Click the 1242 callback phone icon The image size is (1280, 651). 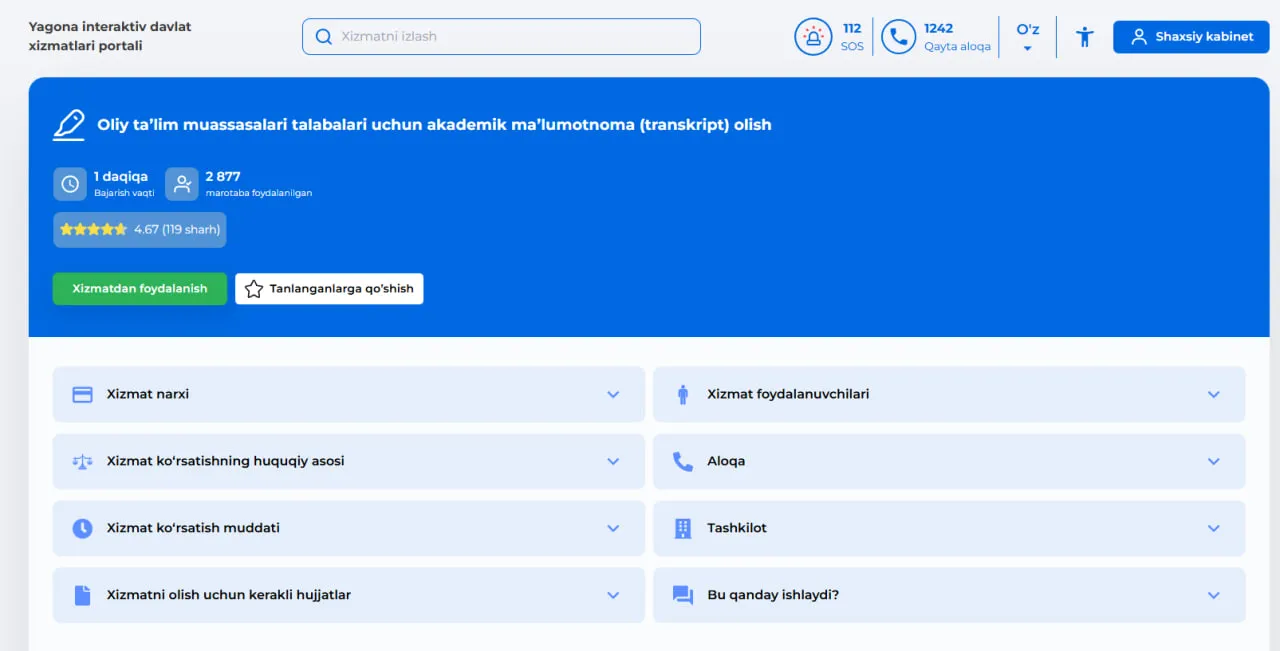click(898, 37)
